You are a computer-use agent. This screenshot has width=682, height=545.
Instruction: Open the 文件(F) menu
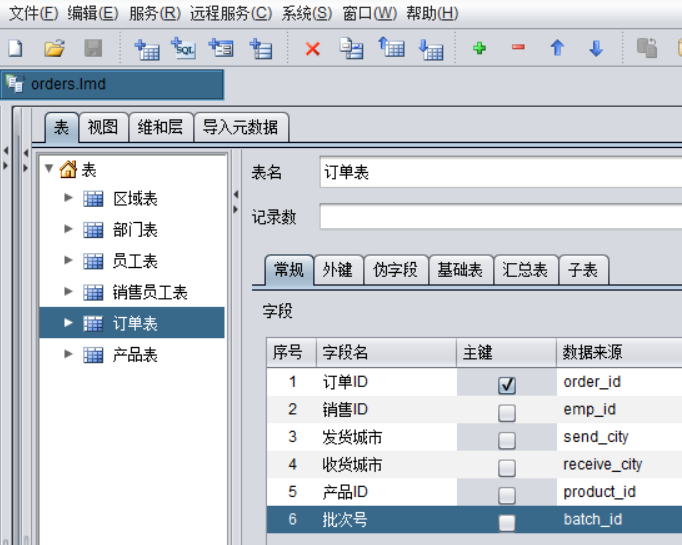tap(33, 13)
